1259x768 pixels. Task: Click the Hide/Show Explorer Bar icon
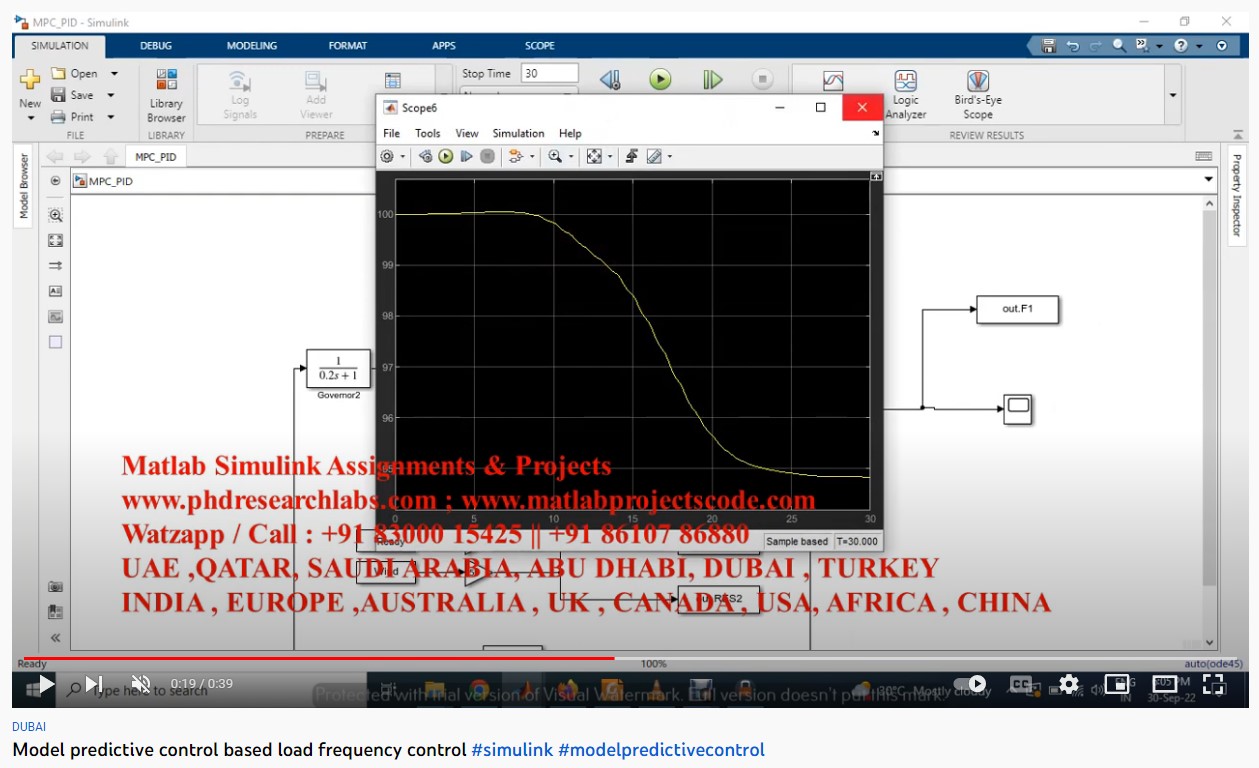55,181
